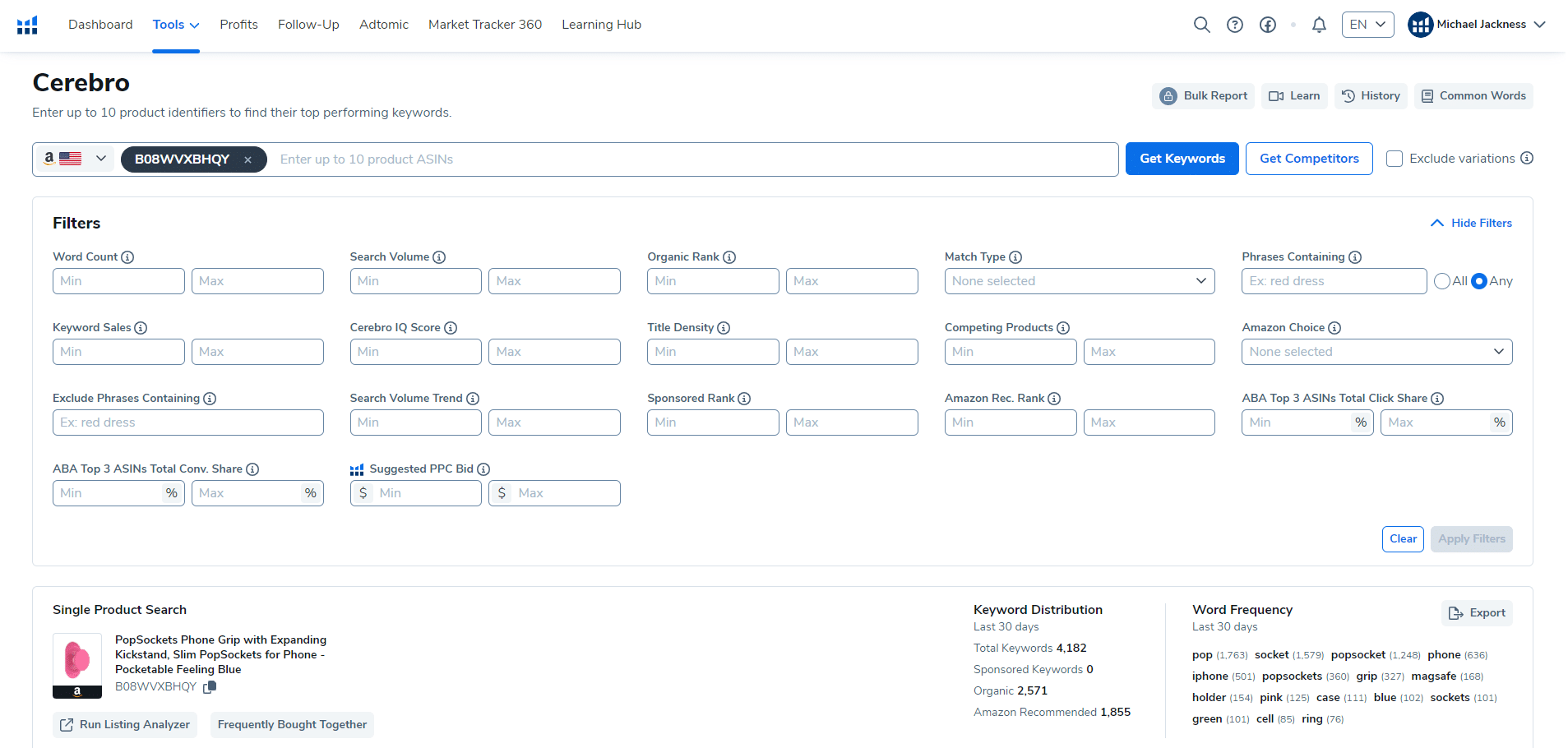
Task: Click Apply Filters button
Action: pos(1472,539)
